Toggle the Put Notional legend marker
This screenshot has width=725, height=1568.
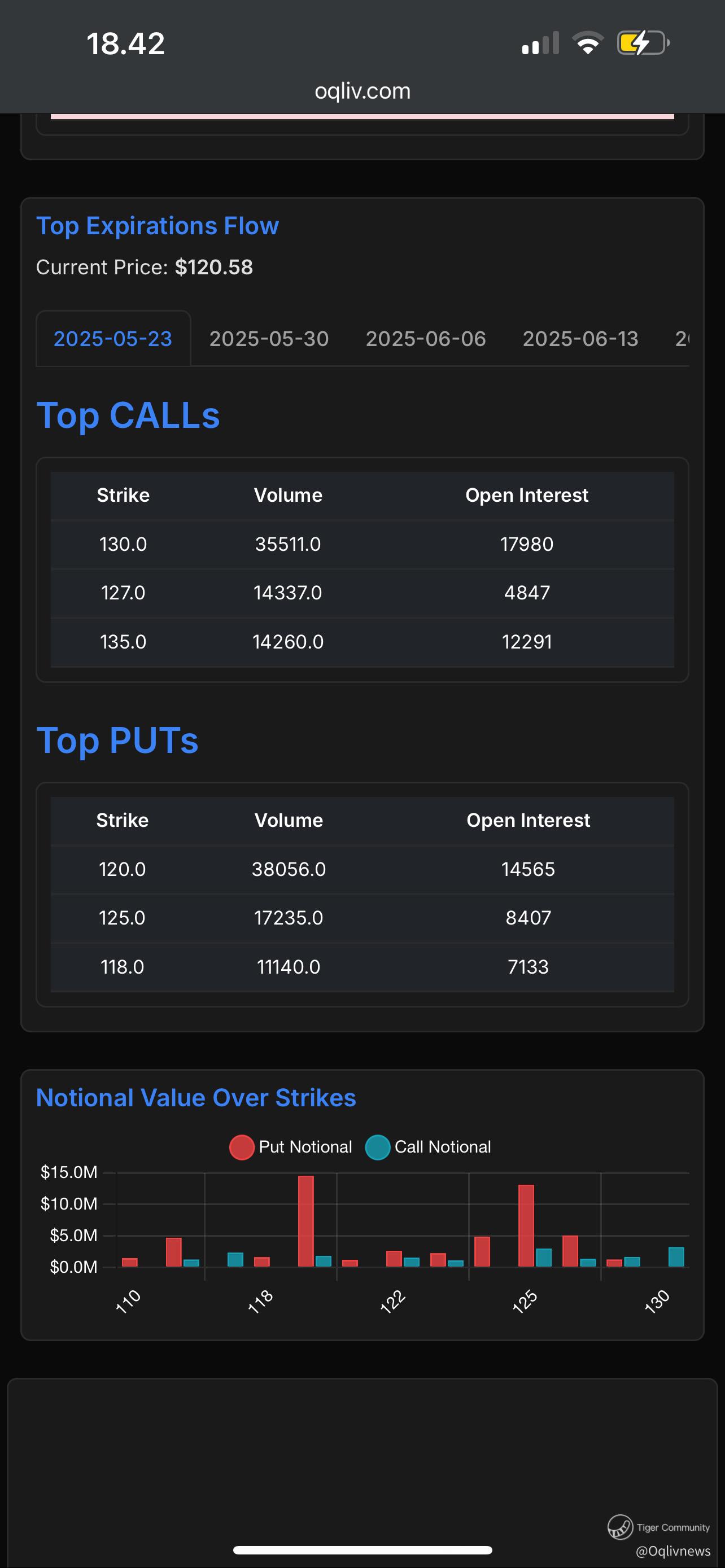[242, 1147]
